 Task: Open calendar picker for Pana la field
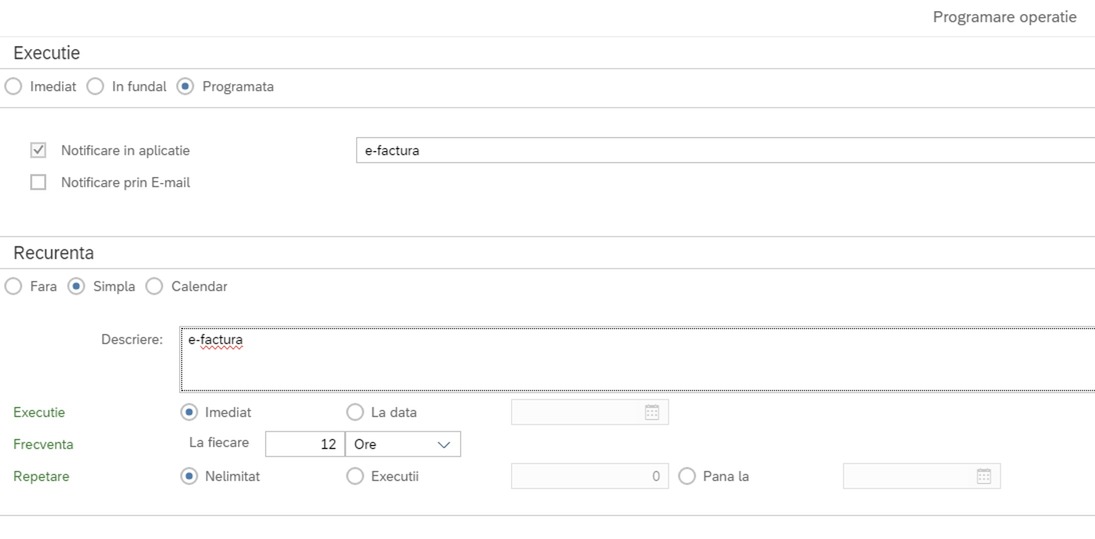(983, 476)
